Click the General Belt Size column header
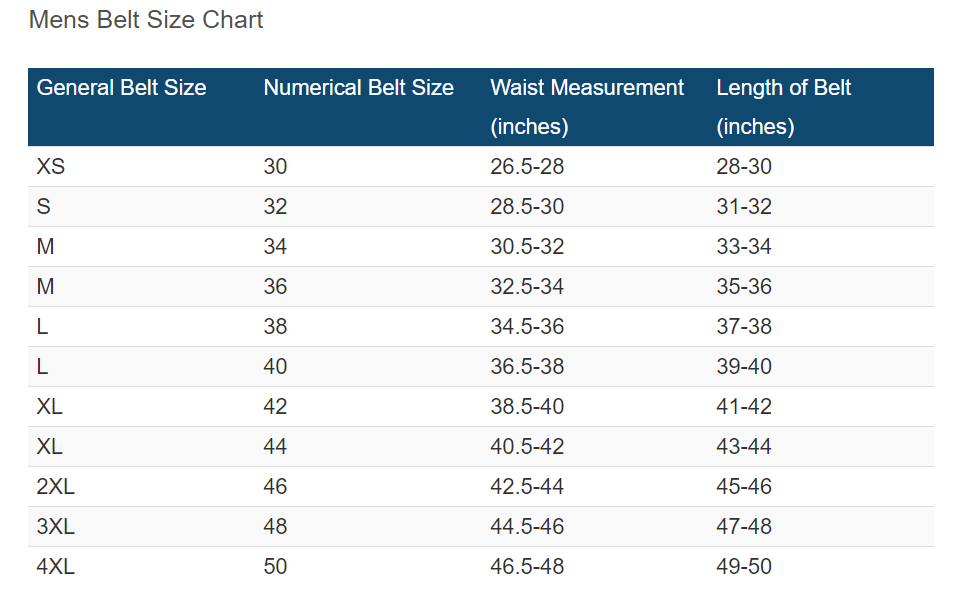Image resolution: width=957 pixels, height=612 pixels. 121,88
